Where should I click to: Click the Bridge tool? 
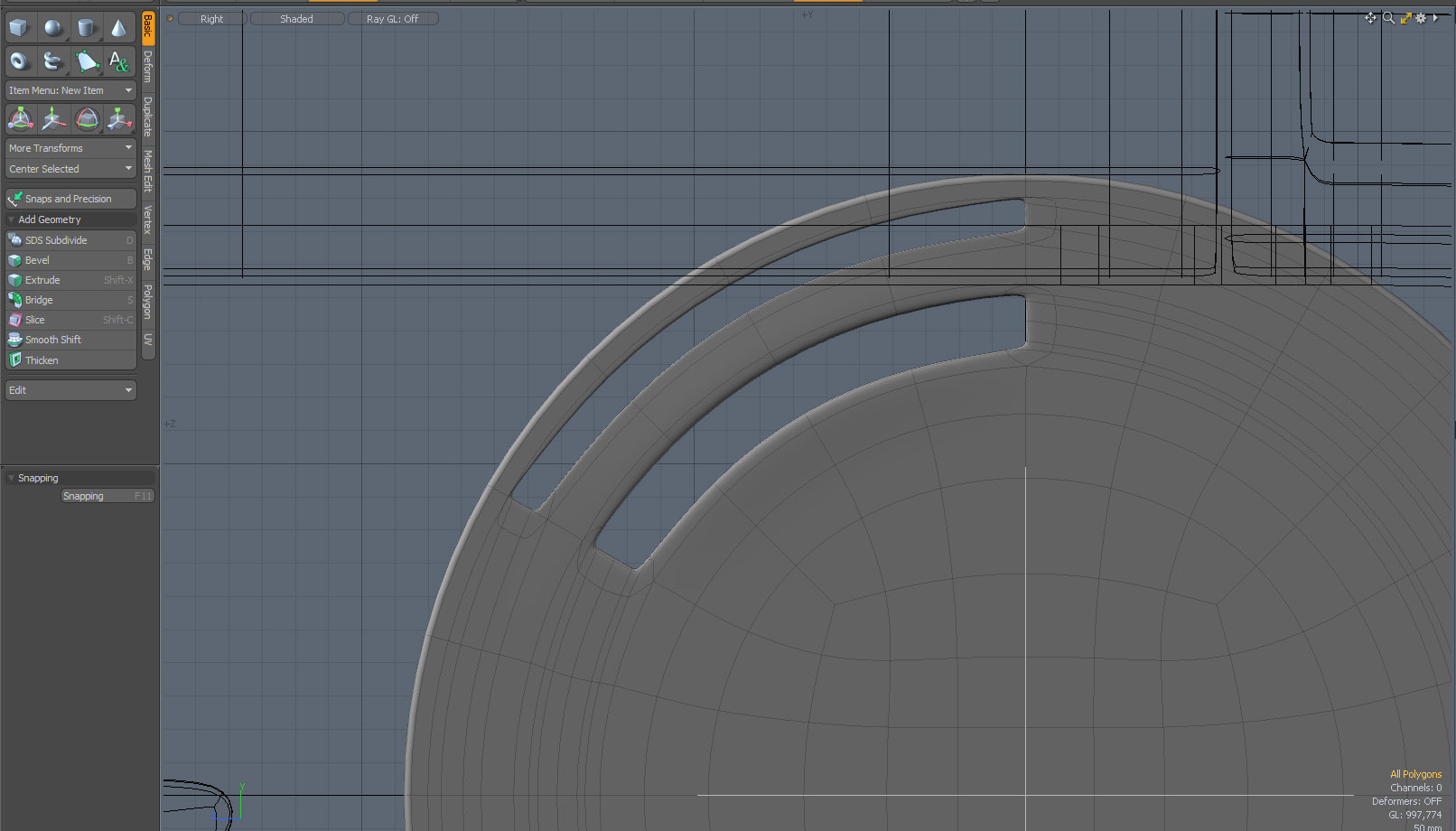[70, 300]
